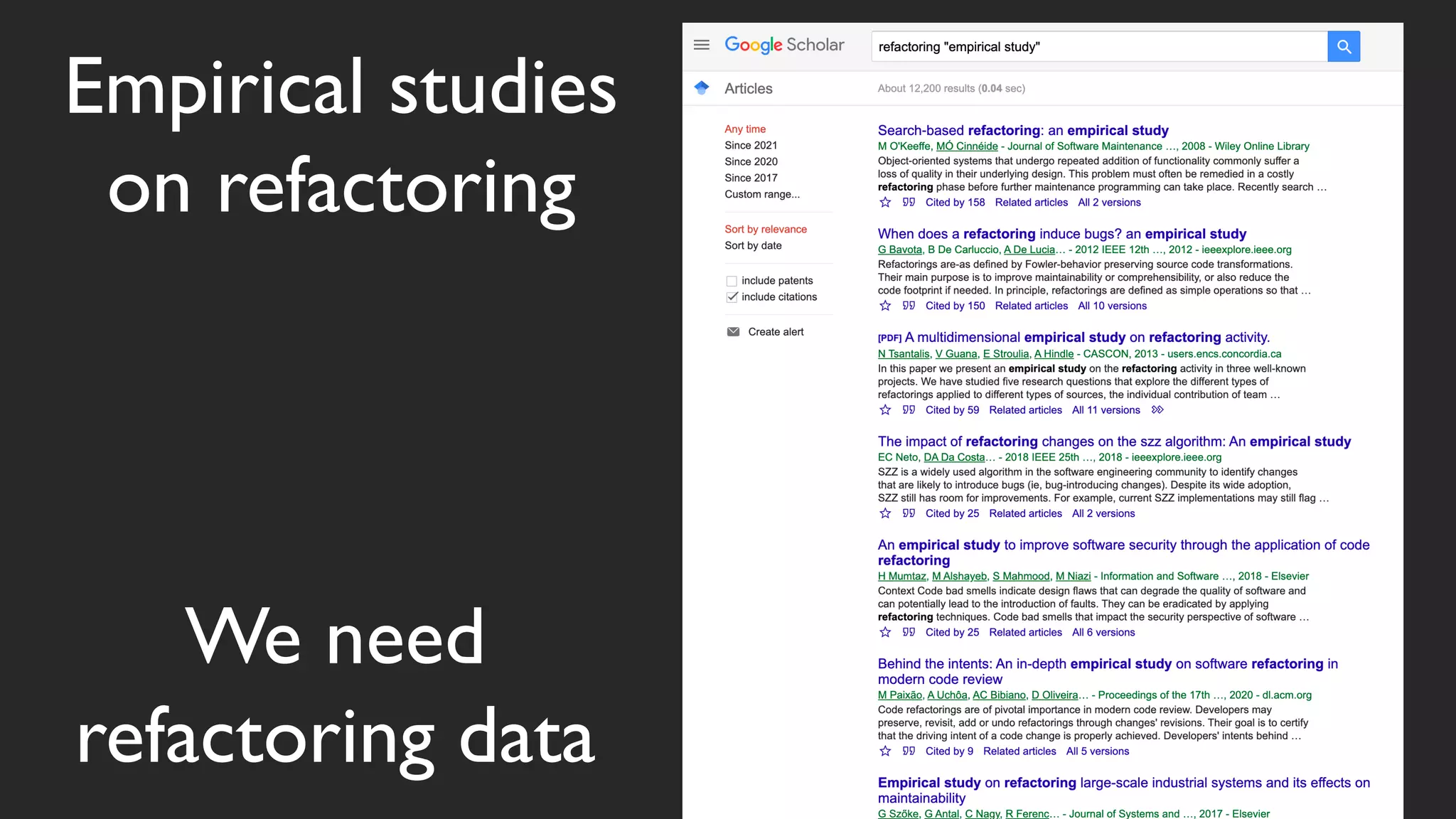This screenshot has width=1456, height=819.
Task: Star the SZZ algorithm empirical study result
Action: (x=885, y=513)
